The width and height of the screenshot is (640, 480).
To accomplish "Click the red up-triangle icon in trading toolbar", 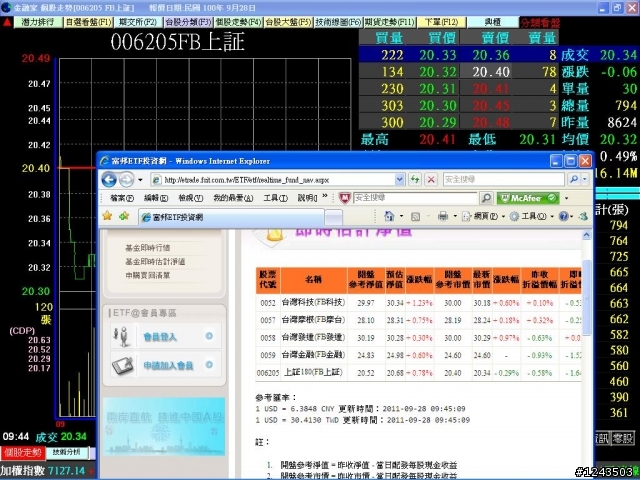I will coord(7,22).
